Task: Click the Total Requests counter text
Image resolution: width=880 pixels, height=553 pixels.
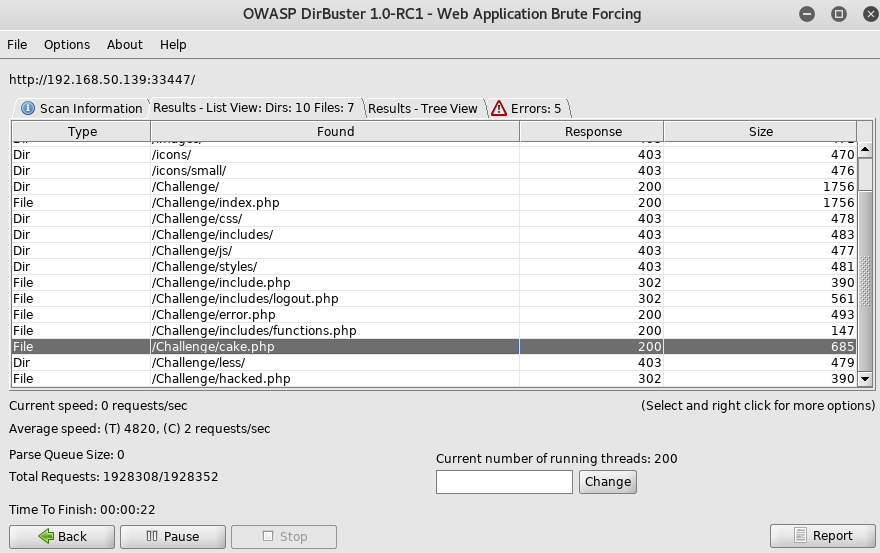Action: coord(113,477)
